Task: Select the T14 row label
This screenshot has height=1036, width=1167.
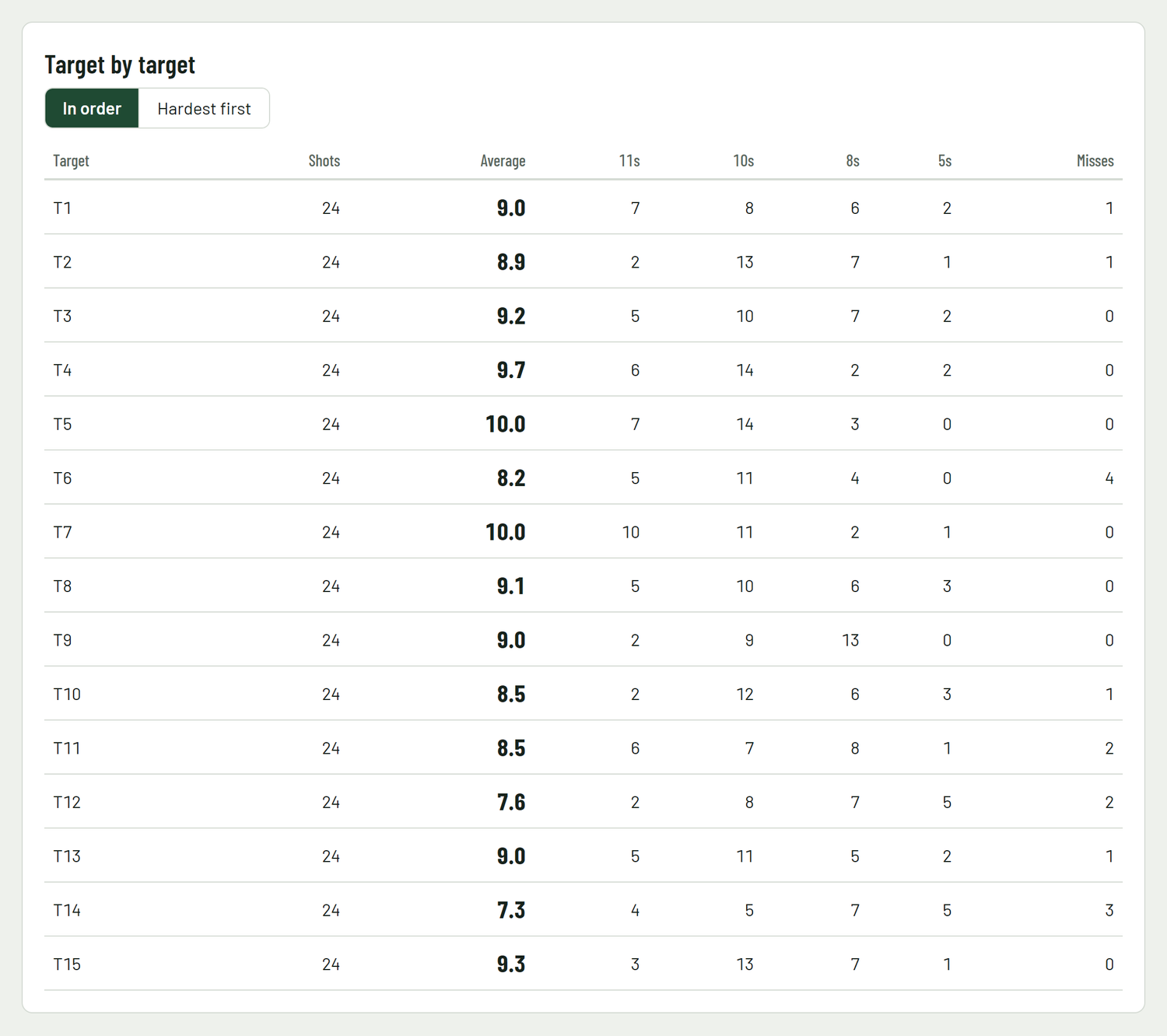Action: 67,911
